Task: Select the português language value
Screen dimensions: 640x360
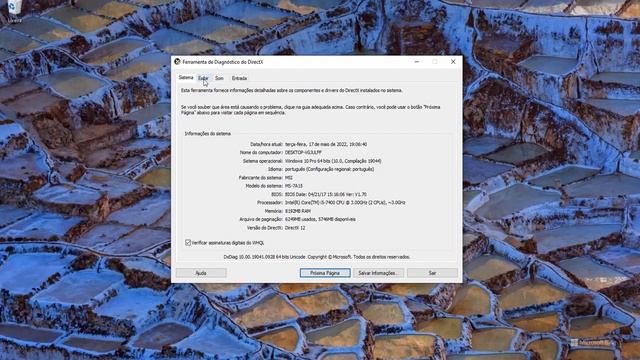Action: (x=329, y=169)
